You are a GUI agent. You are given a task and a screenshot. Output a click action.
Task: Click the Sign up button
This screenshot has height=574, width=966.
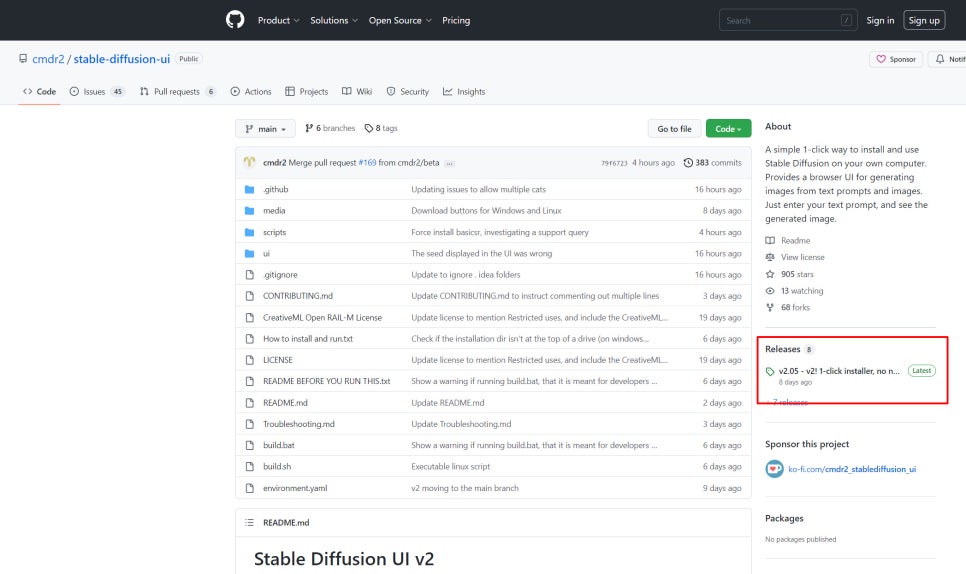[923, 20]
